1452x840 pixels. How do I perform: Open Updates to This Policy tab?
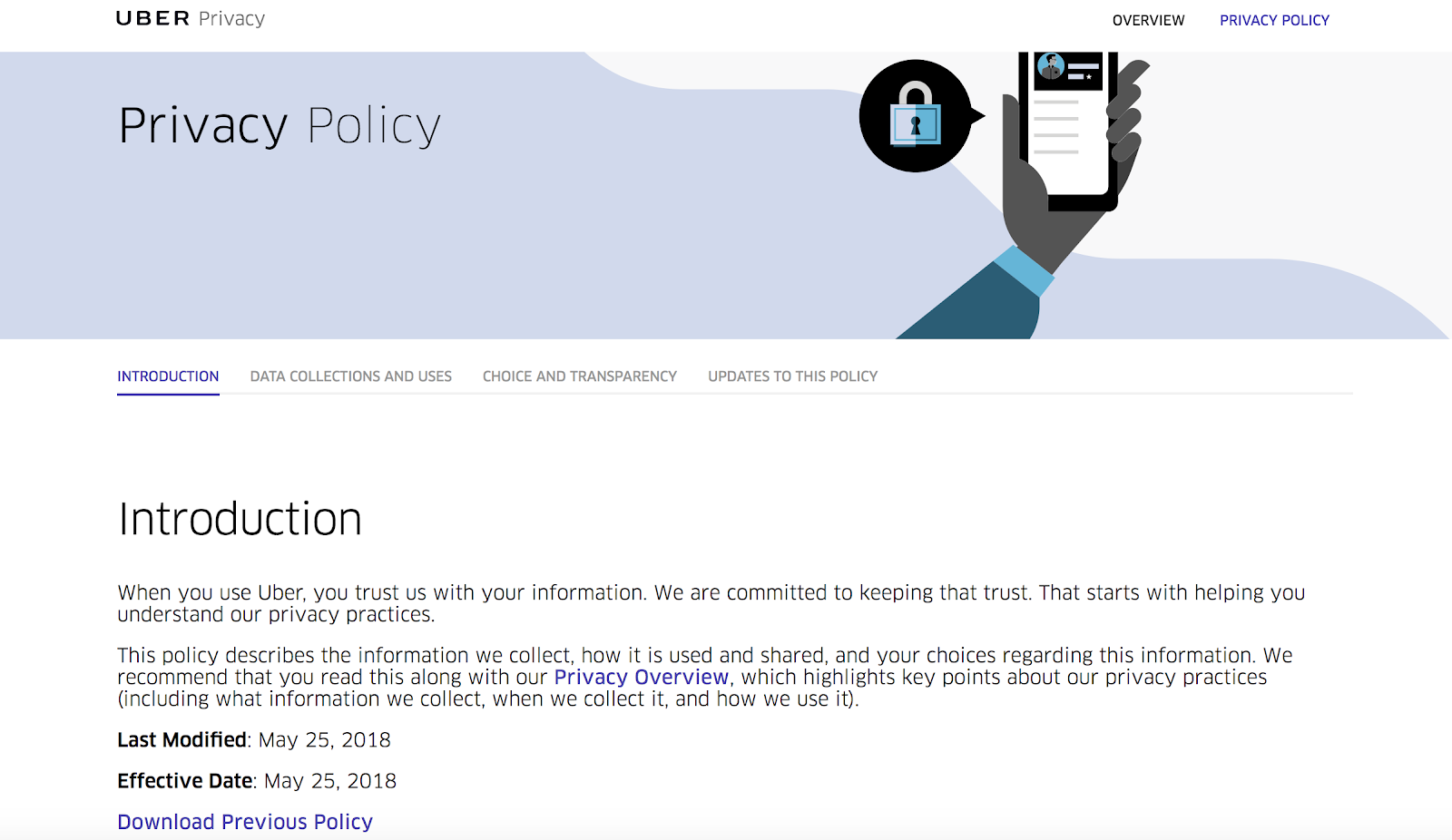tap(793, 376)
